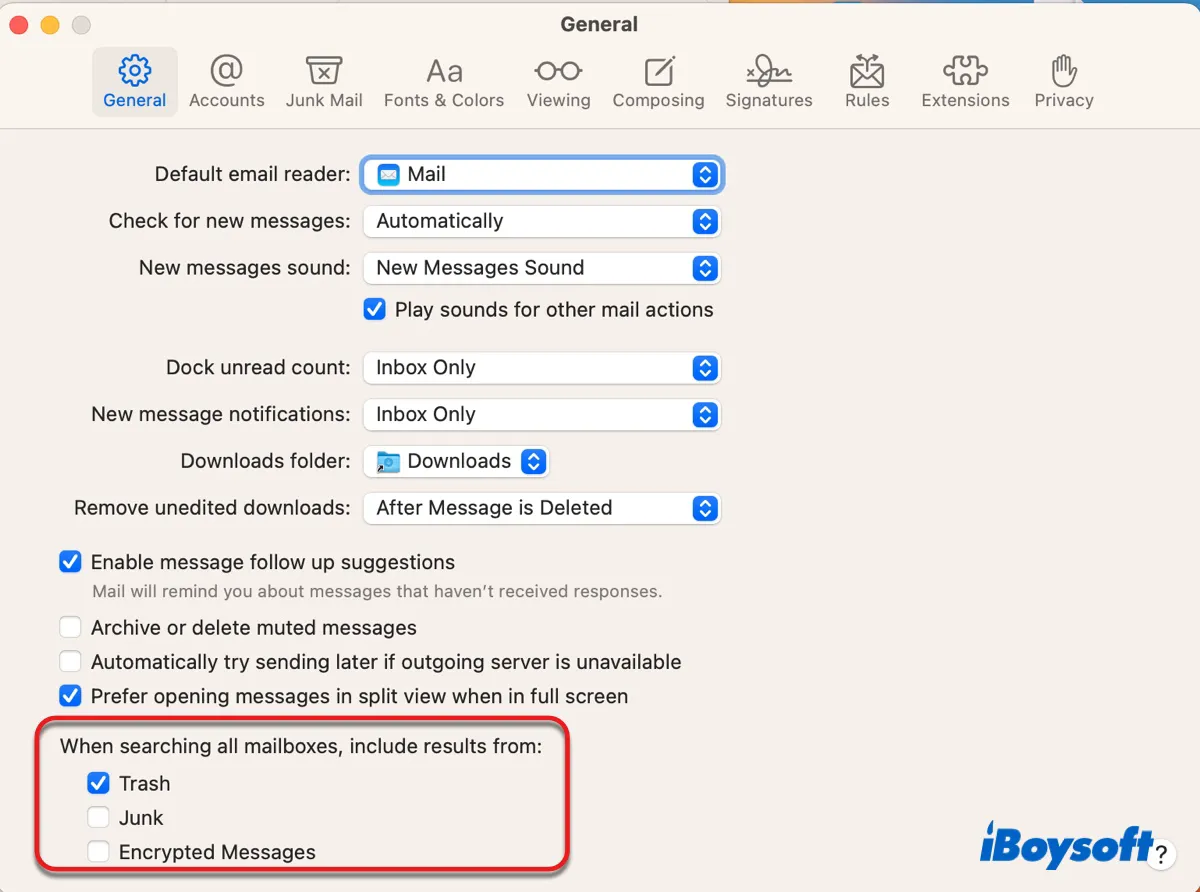The height and width of the screenshot is (892, 1200).
Task: Open the Privacy settings pane
Action: 1064,82
